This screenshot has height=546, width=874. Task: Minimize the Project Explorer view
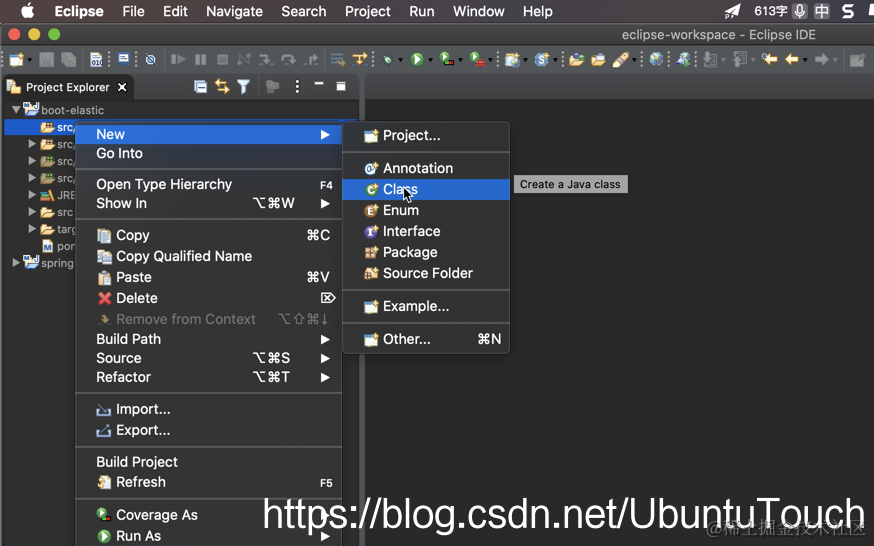click(x=319, y=84)
